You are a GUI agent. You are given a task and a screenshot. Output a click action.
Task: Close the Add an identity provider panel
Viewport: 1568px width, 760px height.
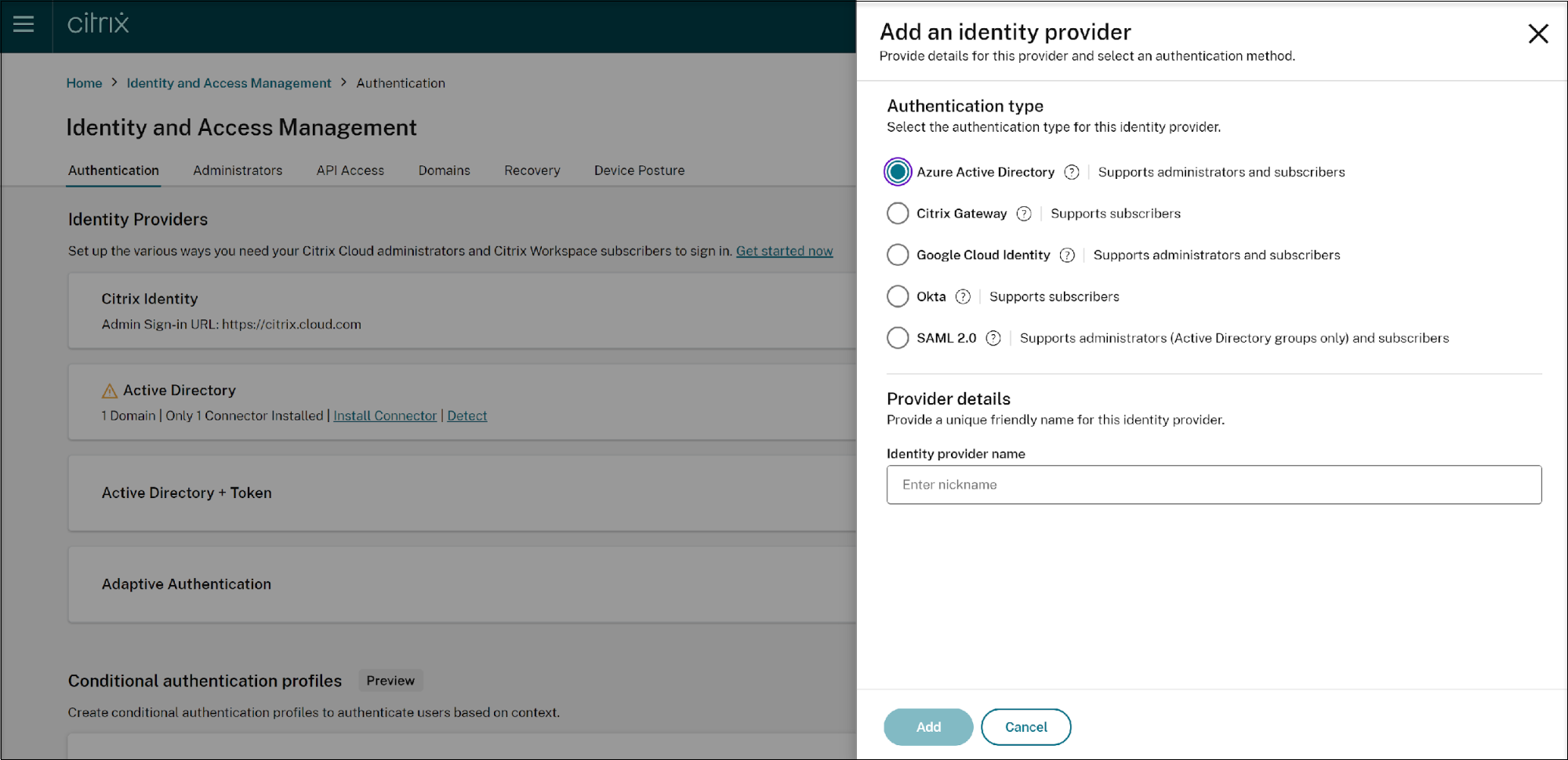[x=1538, y=34]
